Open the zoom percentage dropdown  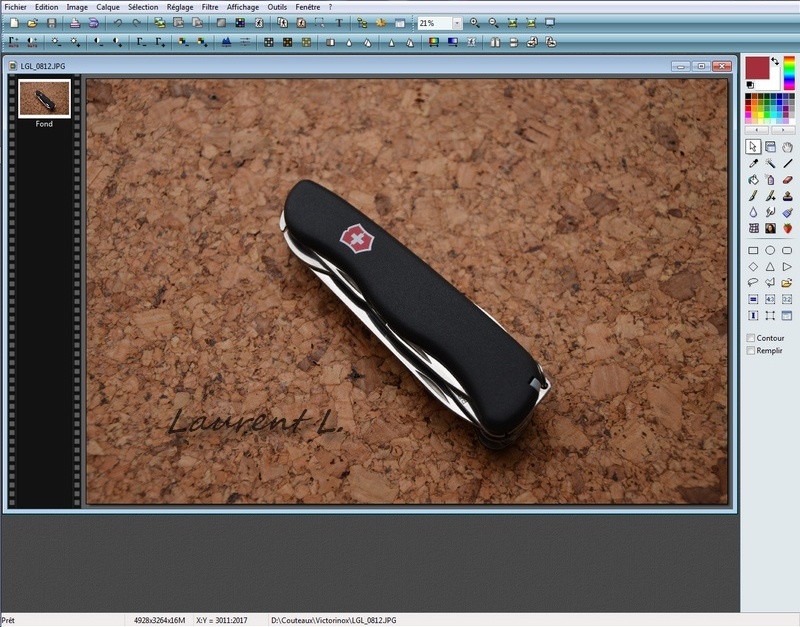click(457, 23)
